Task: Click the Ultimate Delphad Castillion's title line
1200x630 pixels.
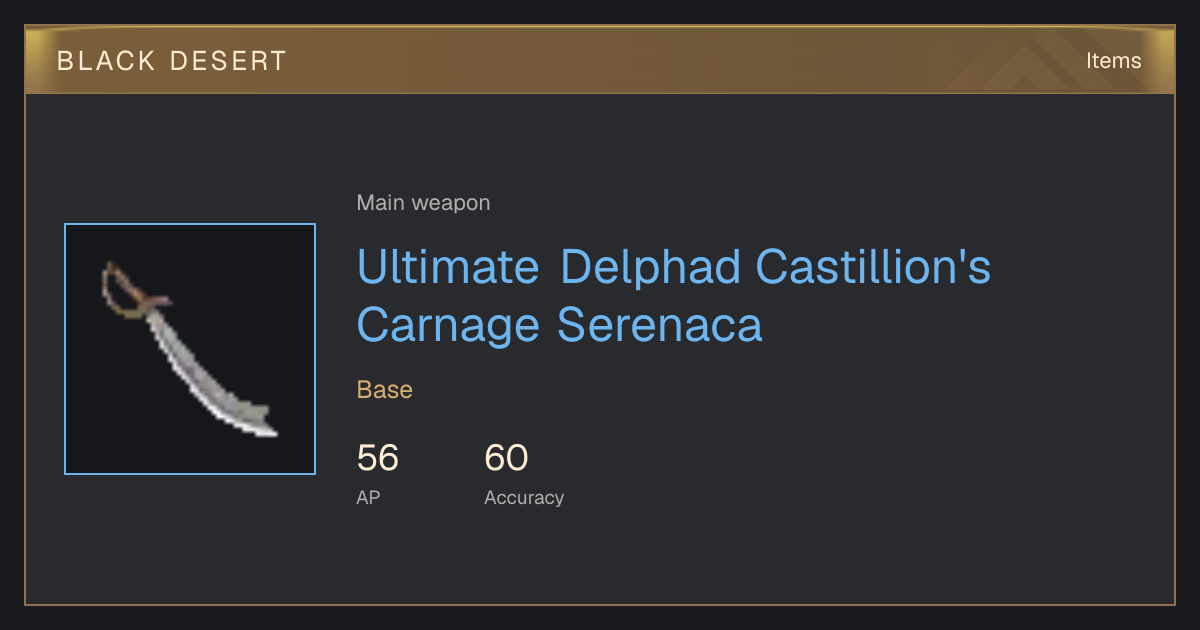Action: coord(674,267)
